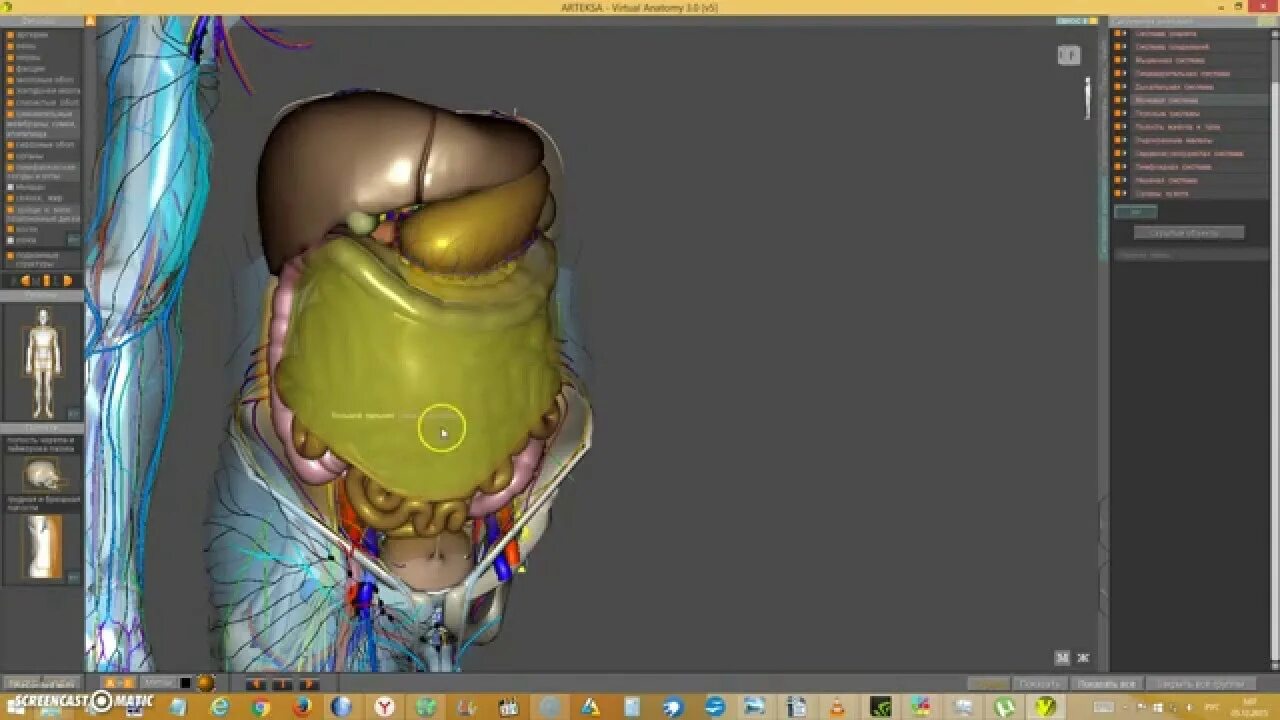
Task: Expand the Нервная система small square
Action: point(1124,180)
